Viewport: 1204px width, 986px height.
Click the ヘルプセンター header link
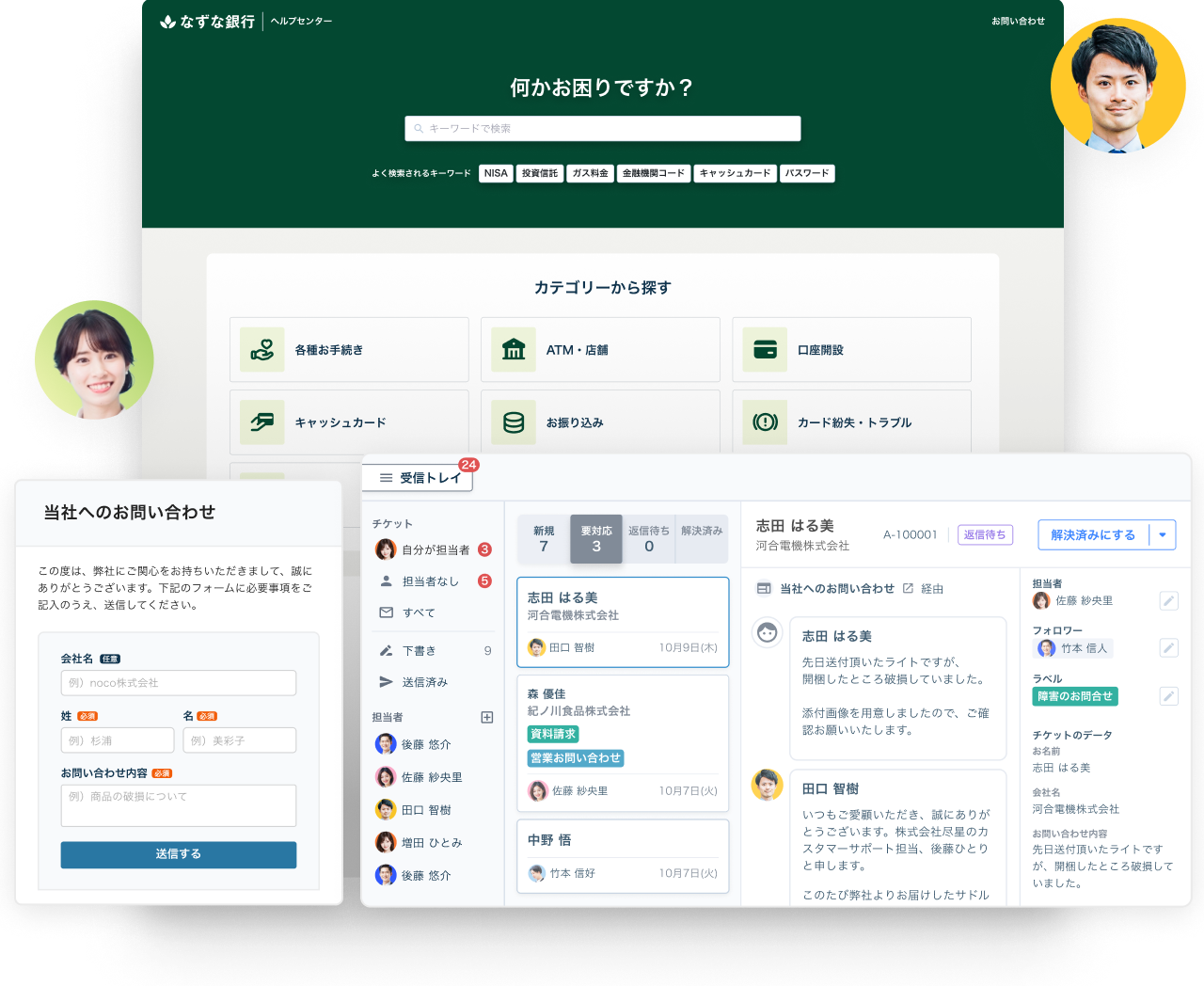(301, 21)
